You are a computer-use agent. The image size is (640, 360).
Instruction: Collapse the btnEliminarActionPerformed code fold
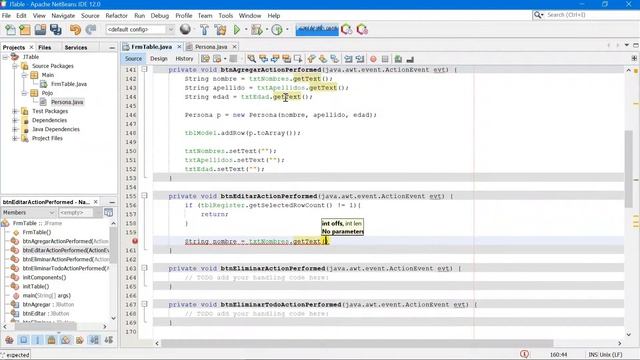pyautogui.click(x=144, y=268)
